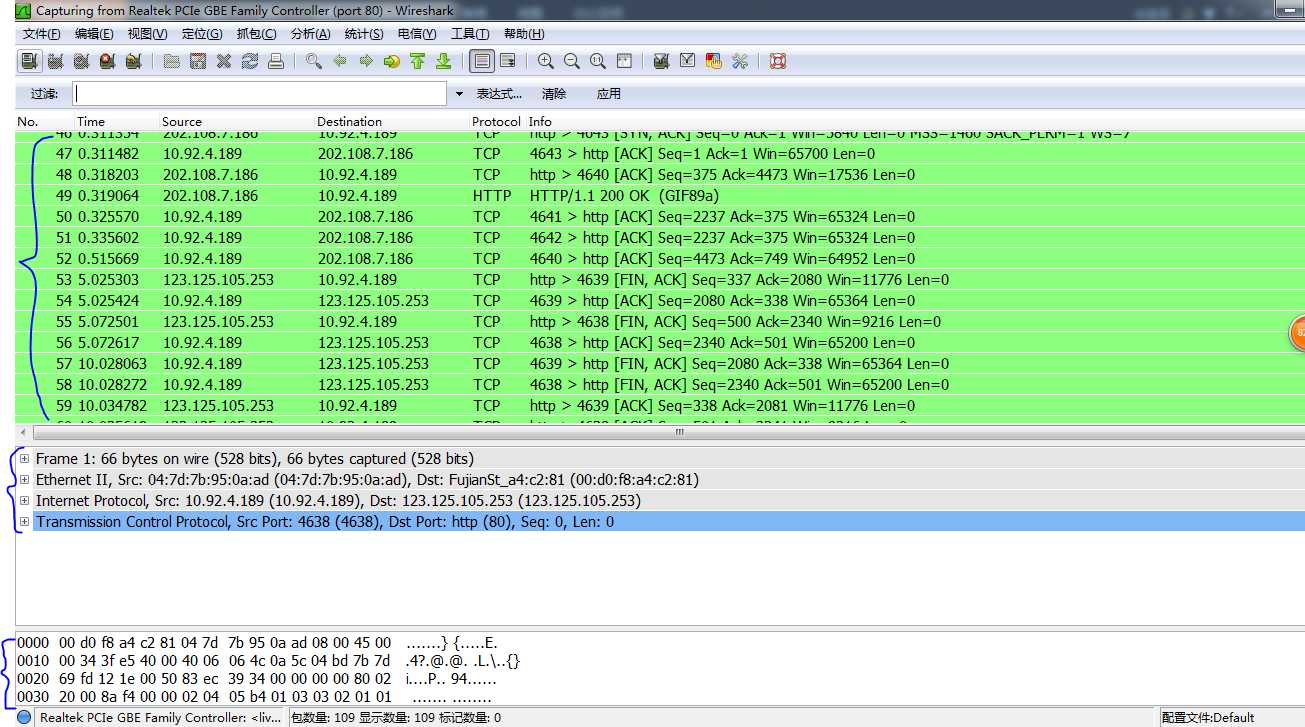Screen dimensions: 1305x727
Task: Select packet 53 FIN, ACK row
Action: pyautogui.click(x=660, y=280)
